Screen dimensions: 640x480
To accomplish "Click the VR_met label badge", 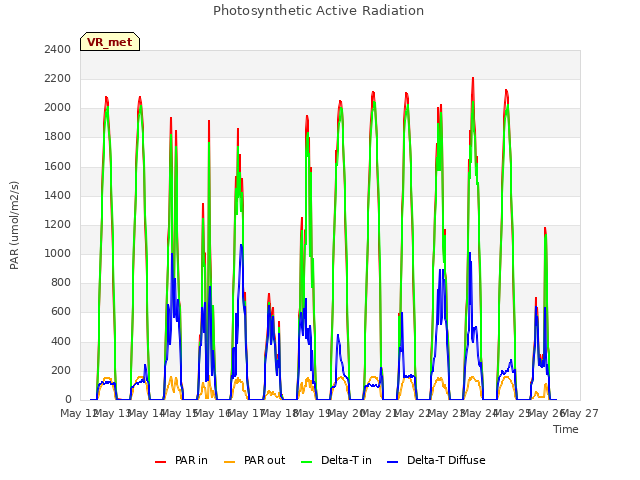I will click(110, 42).
